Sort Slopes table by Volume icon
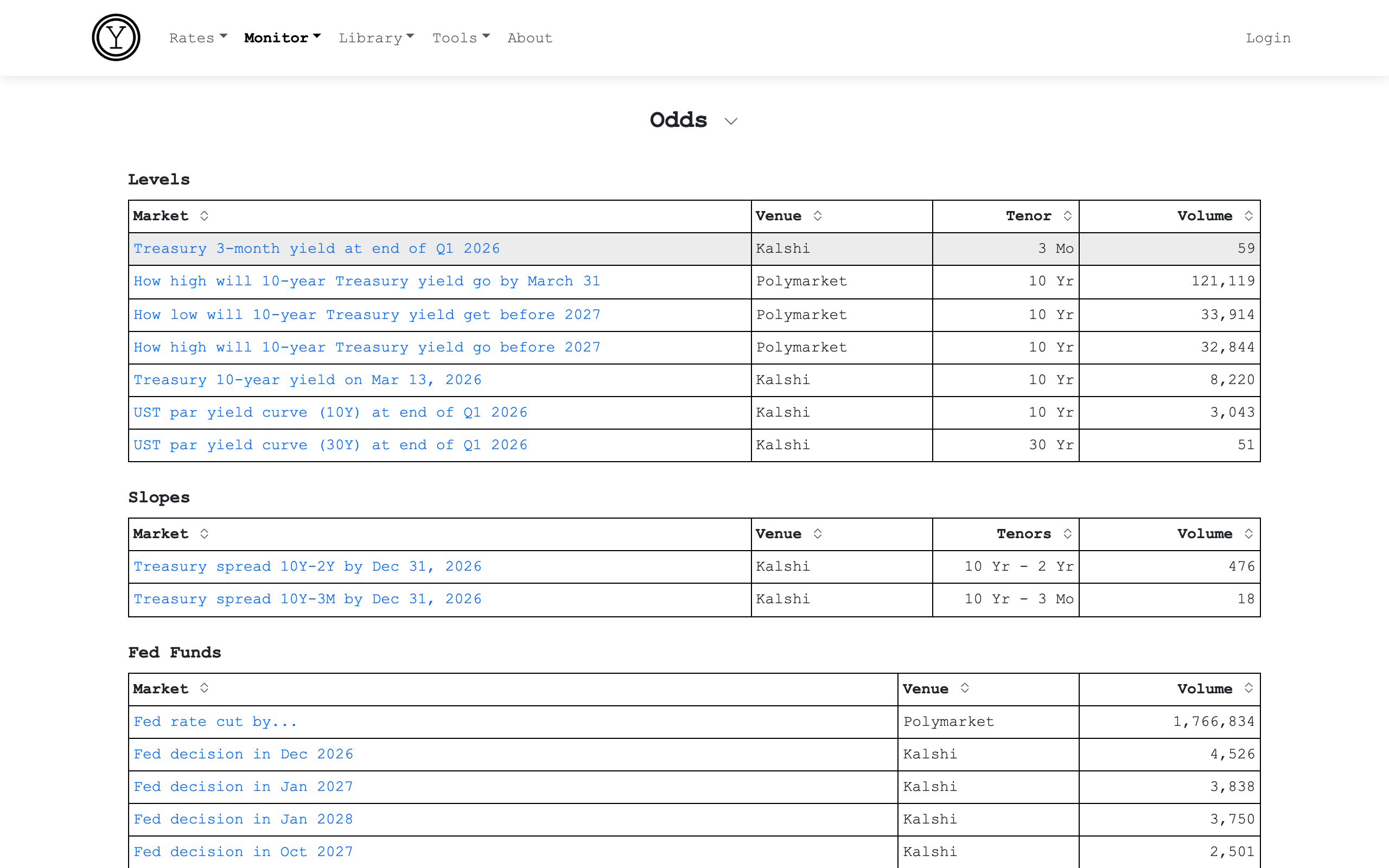 point(1248,534)
